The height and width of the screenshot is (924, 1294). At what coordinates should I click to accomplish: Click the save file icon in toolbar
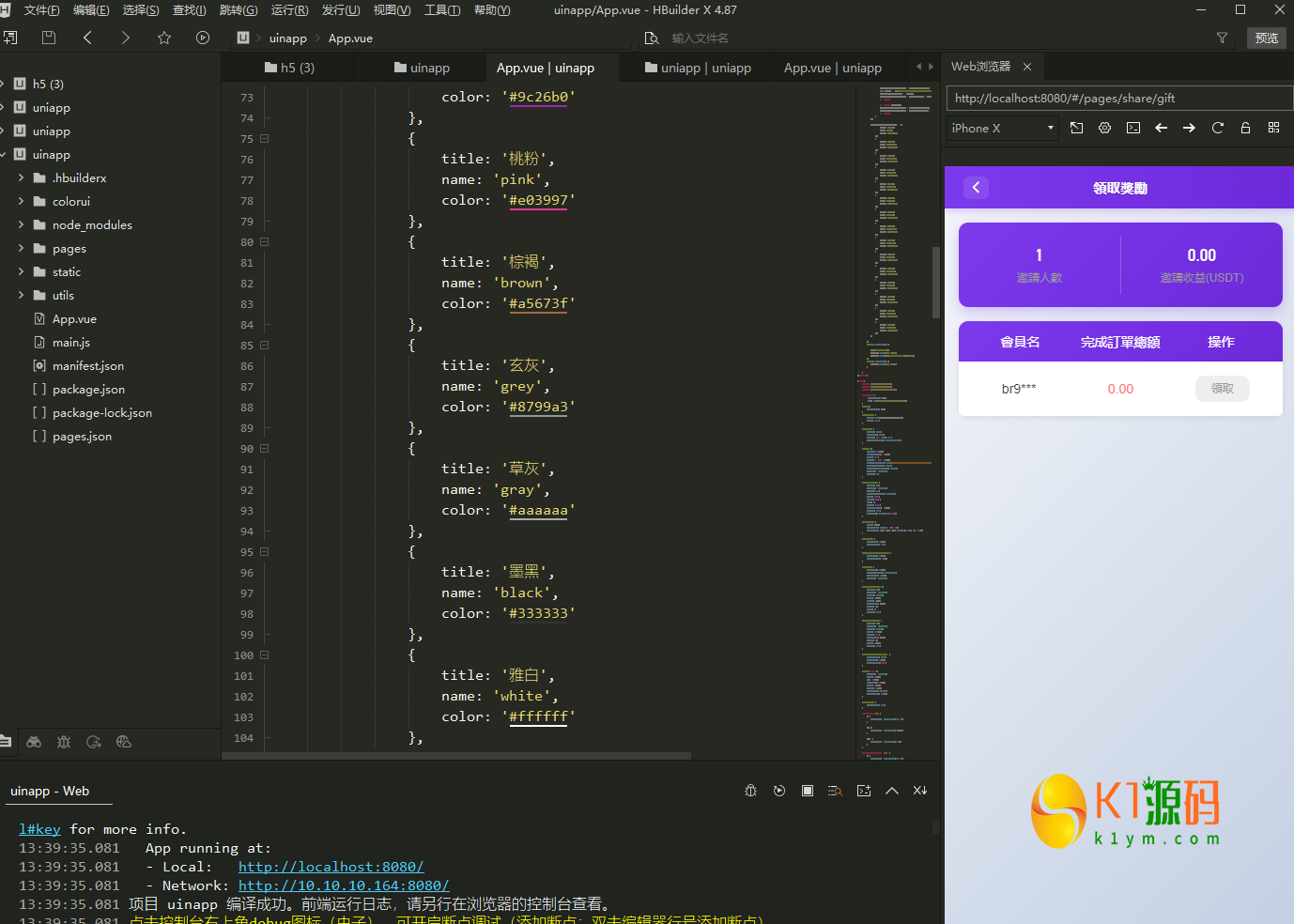point(49,38)
